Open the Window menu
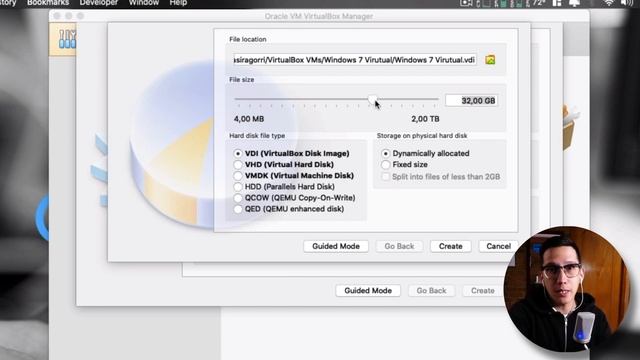This screenshot has width=640, height=360. click(x=144, y=3)
